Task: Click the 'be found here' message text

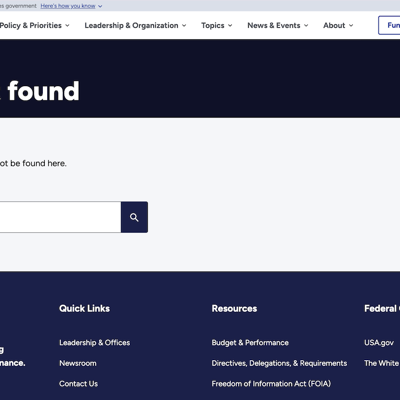Action: point(38,163)
